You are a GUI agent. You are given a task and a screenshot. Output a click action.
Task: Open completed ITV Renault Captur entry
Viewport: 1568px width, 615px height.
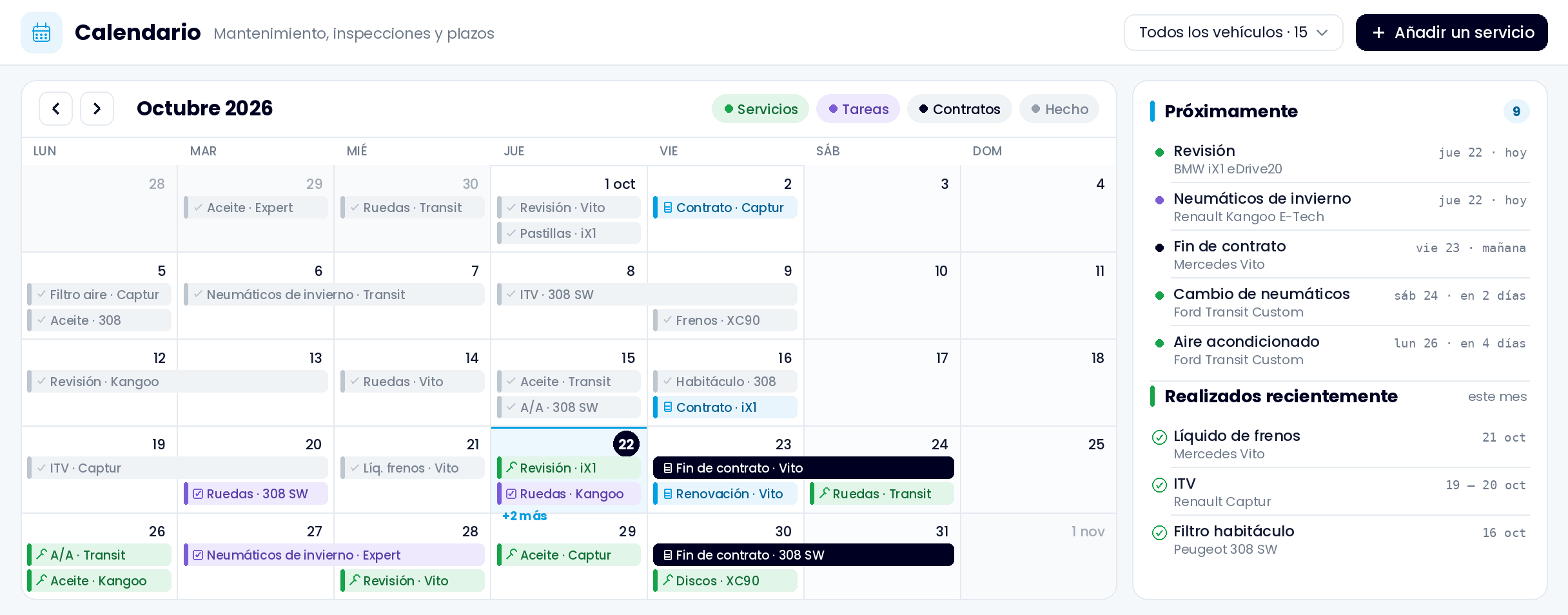tap(1340, 492)
